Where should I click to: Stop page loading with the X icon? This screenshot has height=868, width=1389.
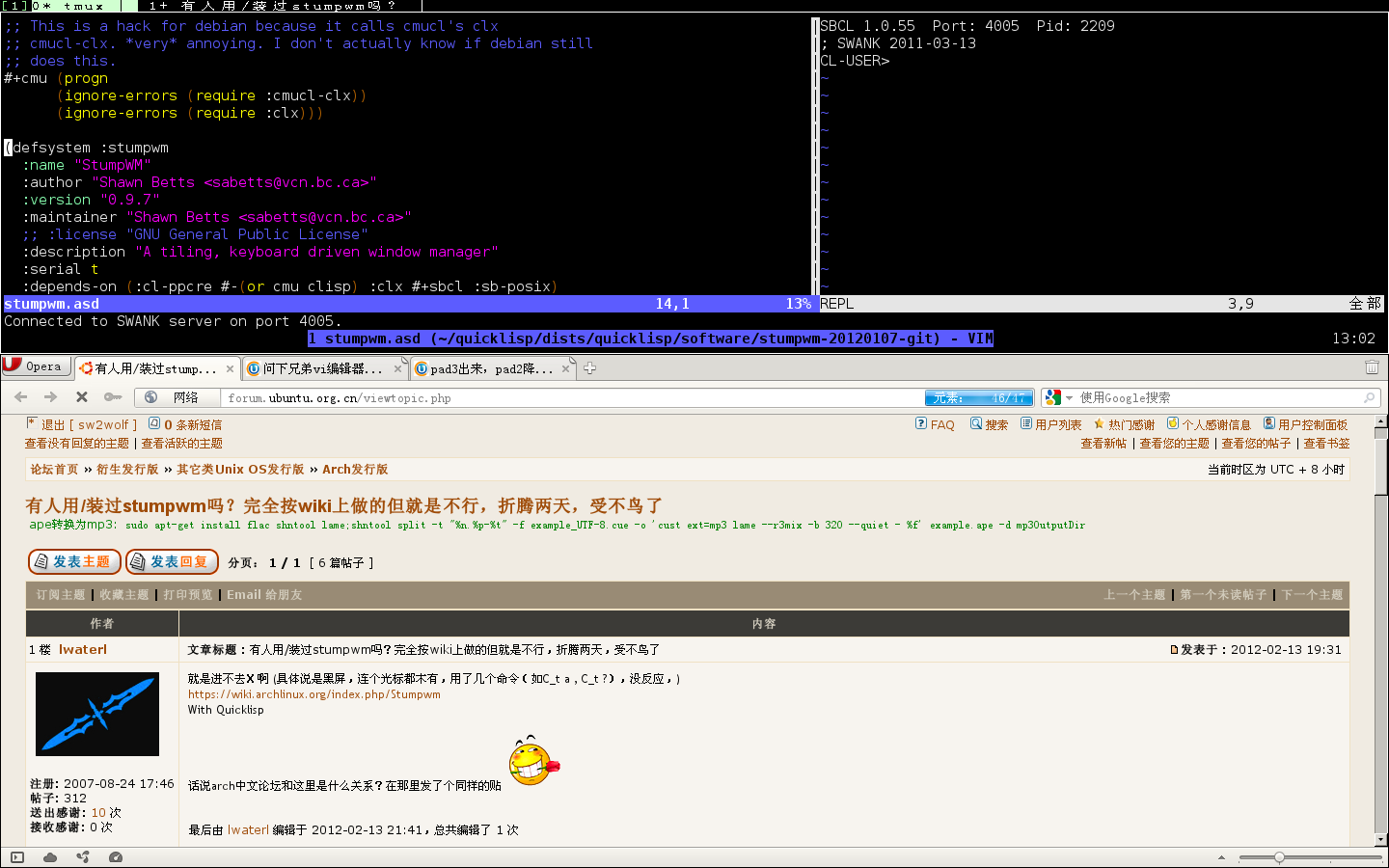tap(82, 397)
